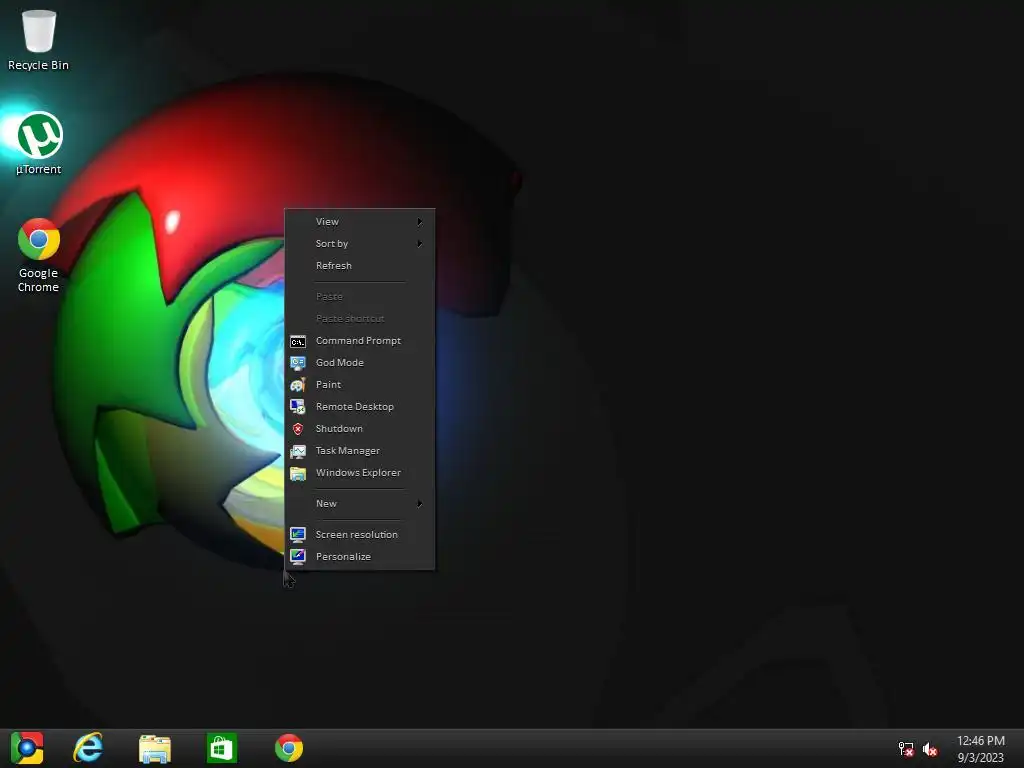
Task: Choose Command Prompt from the context menu
Action: pyautogui.click(x=360, y=341)
